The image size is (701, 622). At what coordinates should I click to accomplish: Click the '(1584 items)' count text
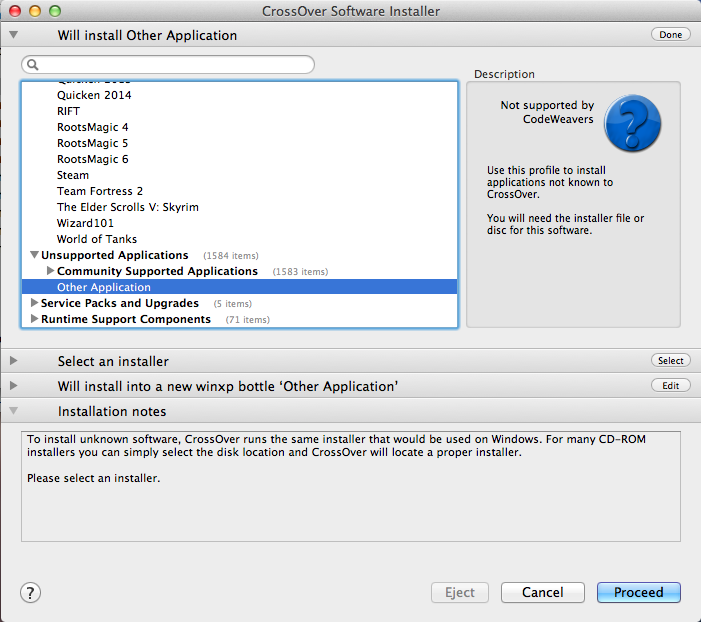[x=231, y=256]
